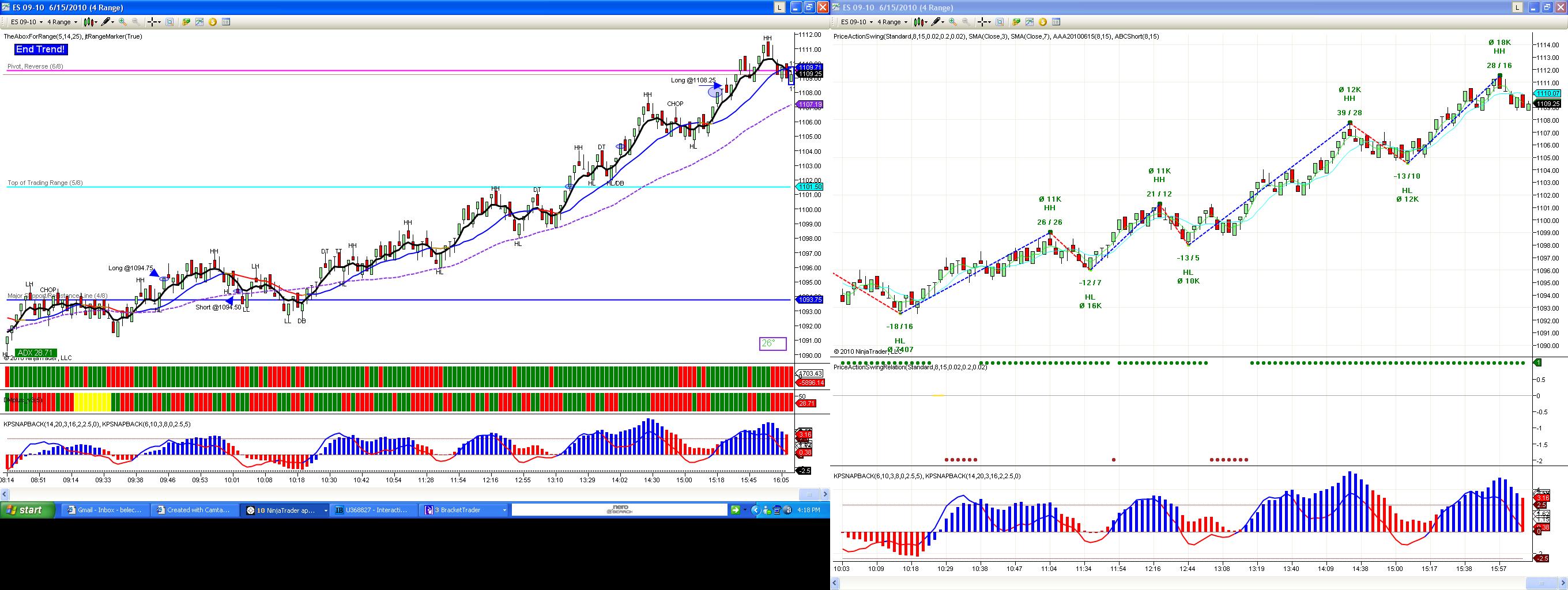Switch to Interactive Brokers U368827 taskbar window
This screenshot has height=590, width=1568.
374,510
